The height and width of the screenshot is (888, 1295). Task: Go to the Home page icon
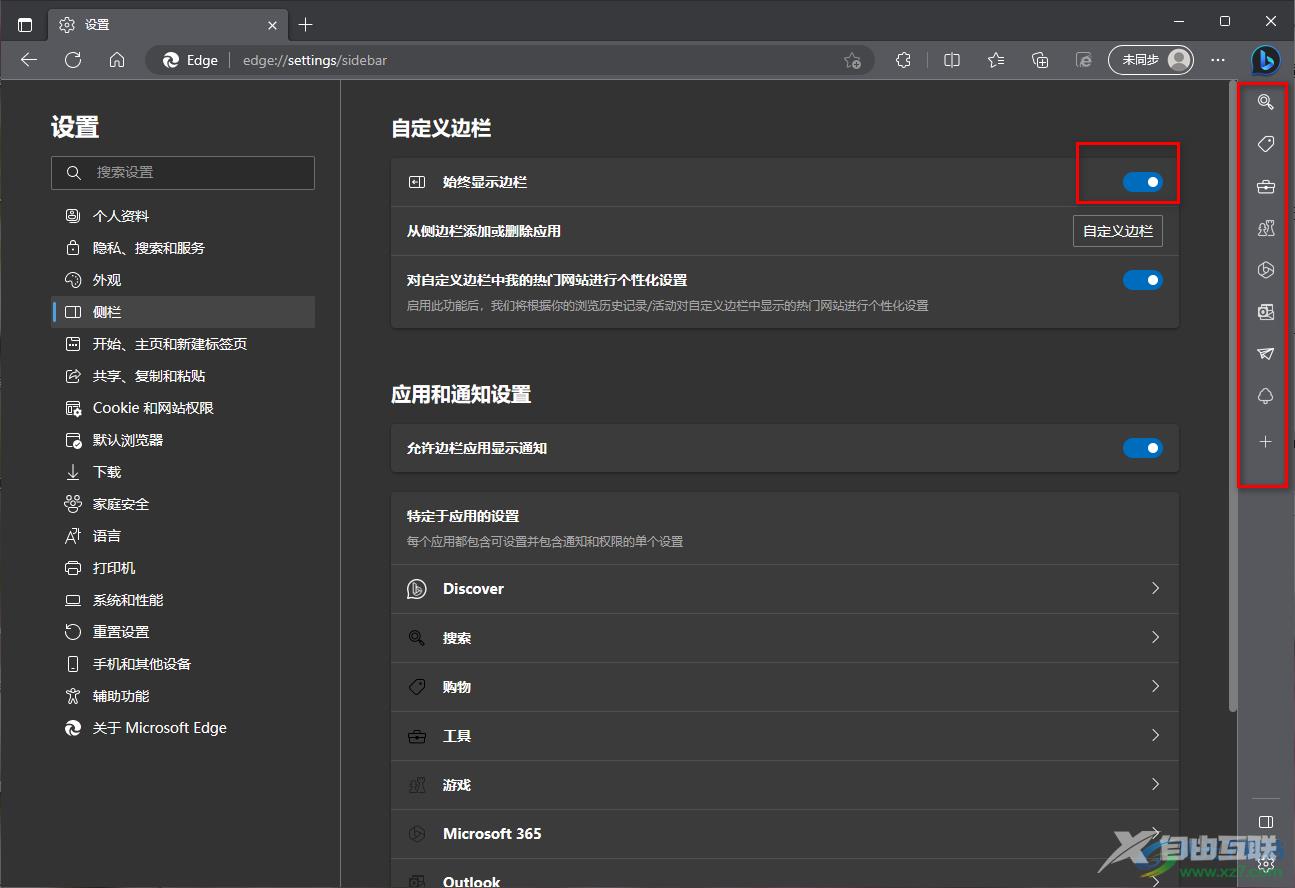coord(117,60)
